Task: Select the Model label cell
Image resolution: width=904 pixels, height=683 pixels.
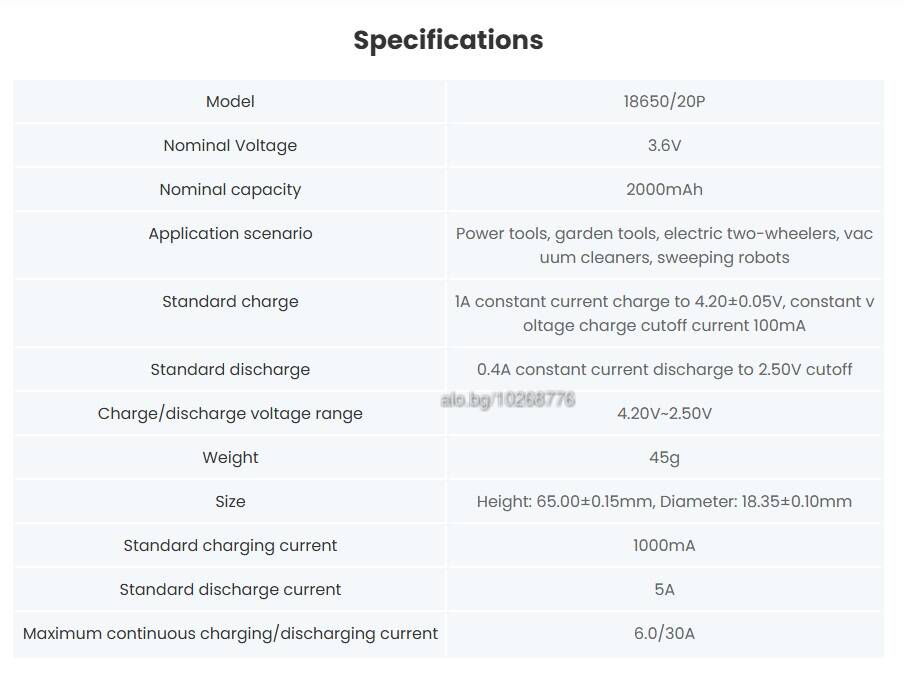Action: (x=230, y=101)
